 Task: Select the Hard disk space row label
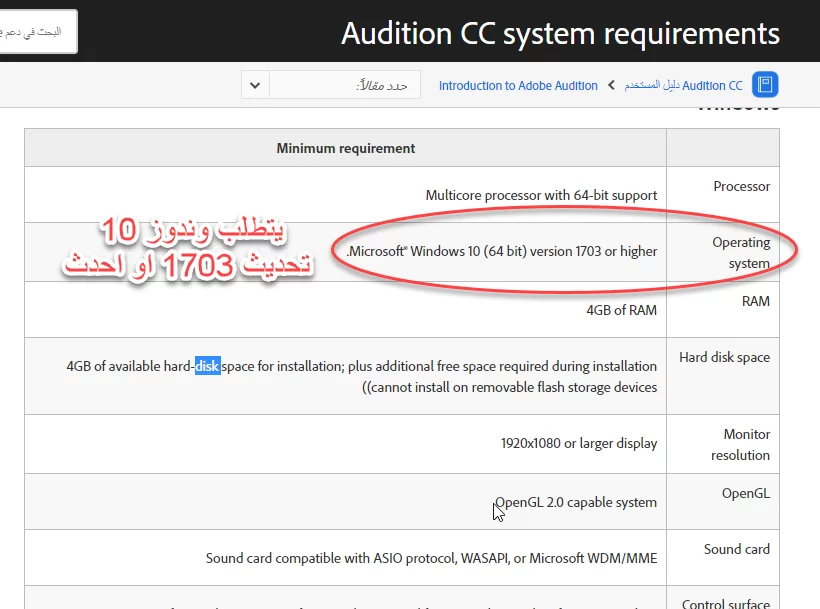pyautogui.click(x=724, y=358)
